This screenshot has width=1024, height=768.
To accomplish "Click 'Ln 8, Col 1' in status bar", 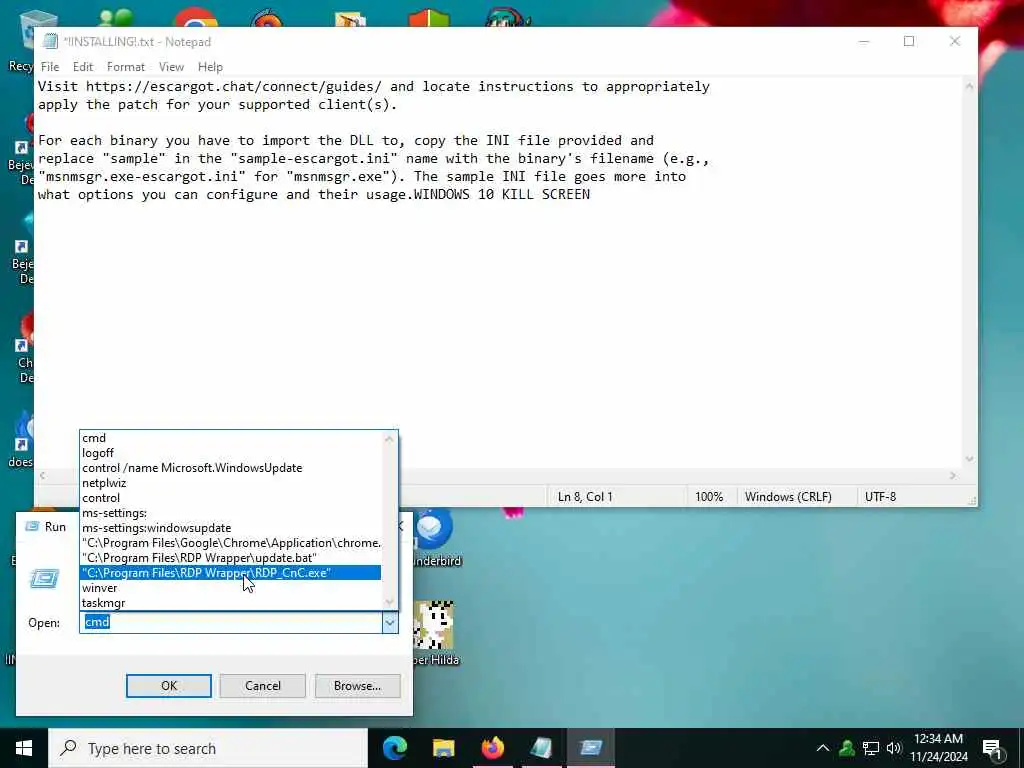I will (585, 497).
